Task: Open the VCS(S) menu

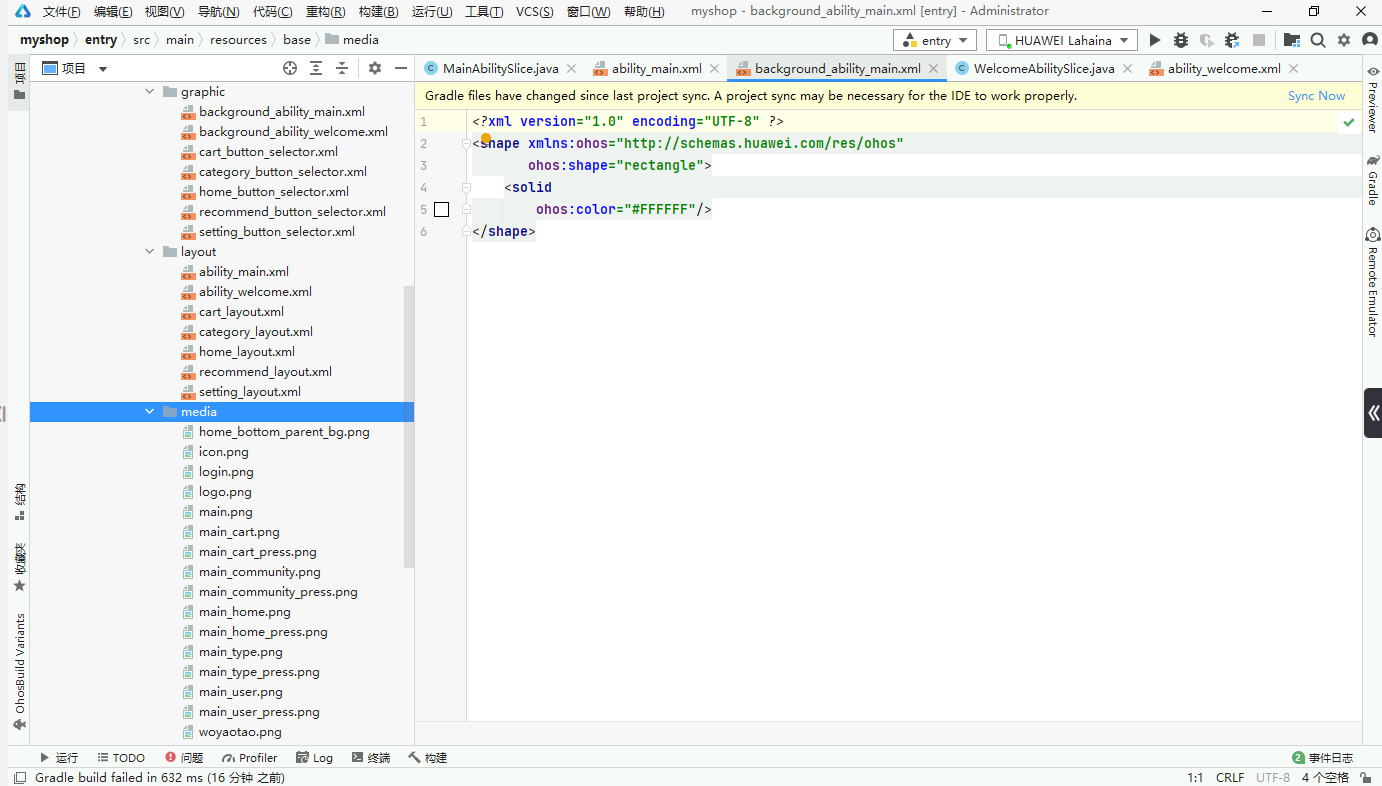Action: coord(535,11)
